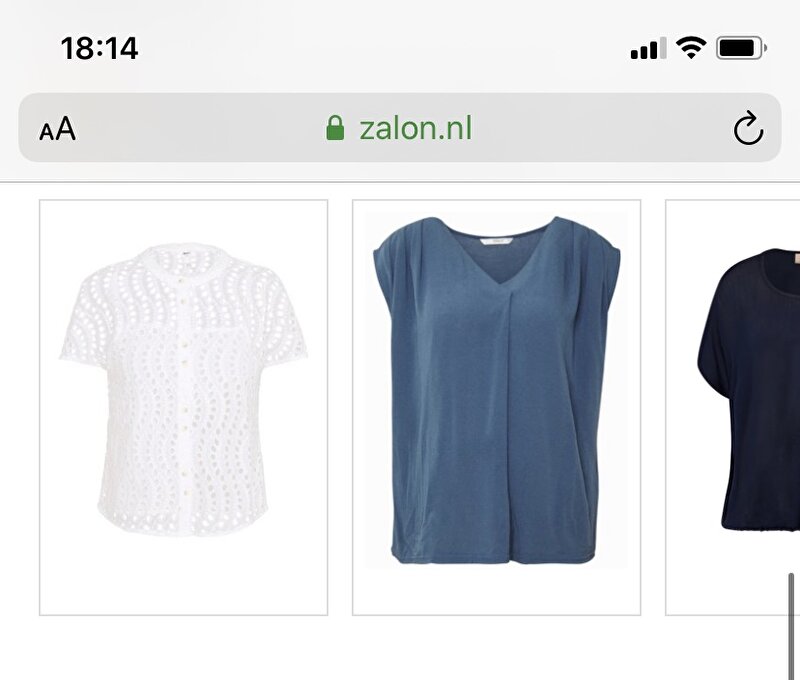Select the zalon.nl URL text
800x680 pixels.
tap(416, 128)
